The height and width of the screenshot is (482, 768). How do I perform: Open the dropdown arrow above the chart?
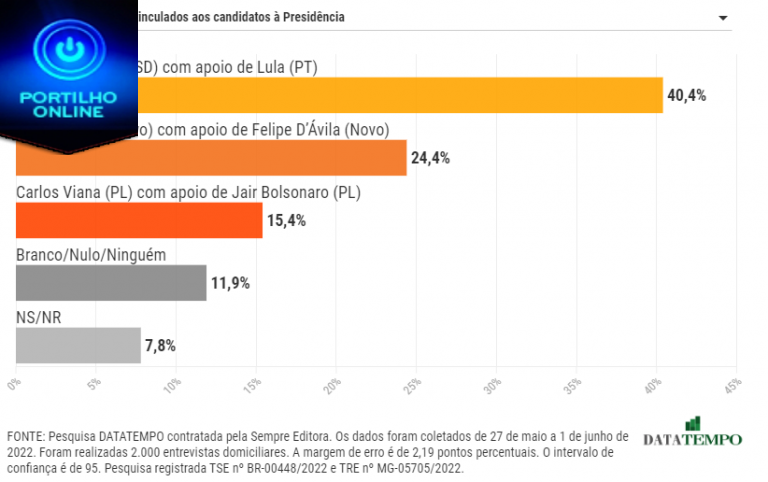click(723, 19)
